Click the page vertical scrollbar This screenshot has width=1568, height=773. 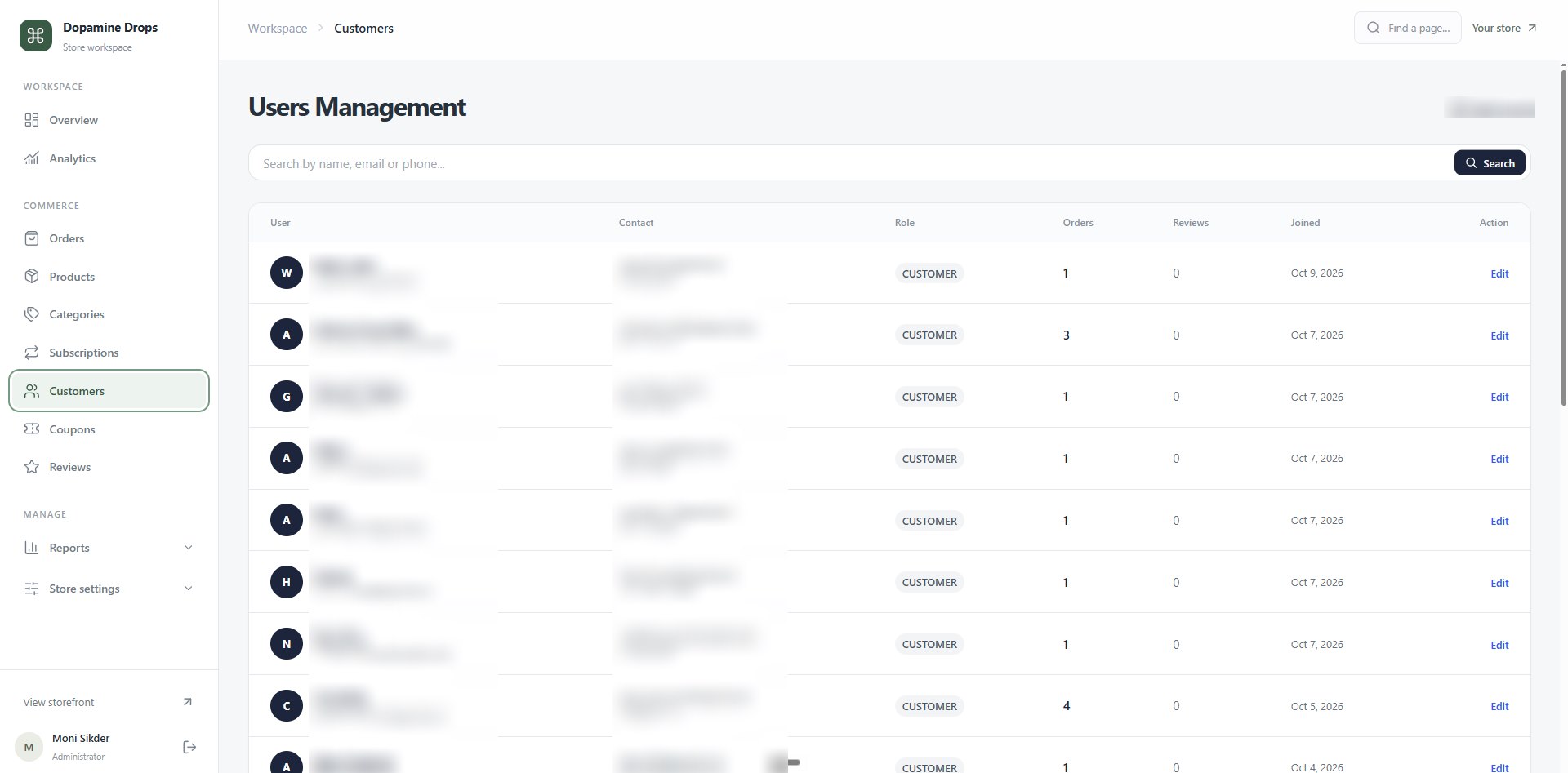tap(1563, 237)
